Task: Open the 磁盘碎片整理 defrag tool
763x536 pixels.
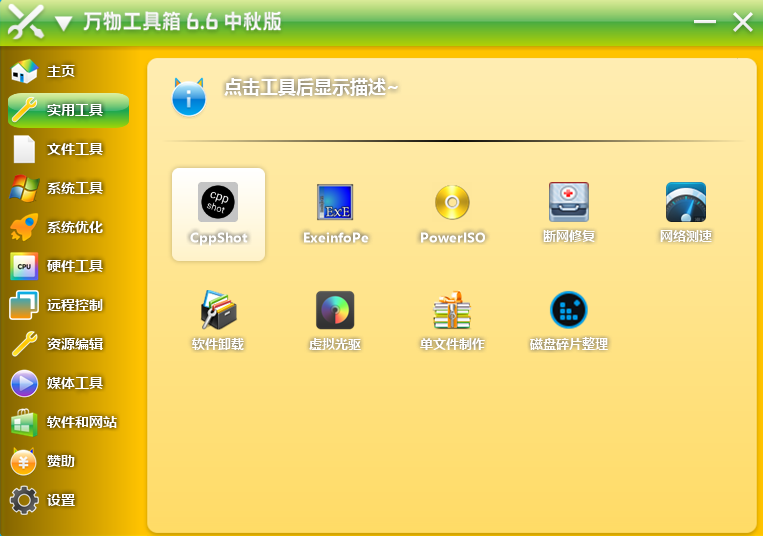Action: [x=569, y=322]
